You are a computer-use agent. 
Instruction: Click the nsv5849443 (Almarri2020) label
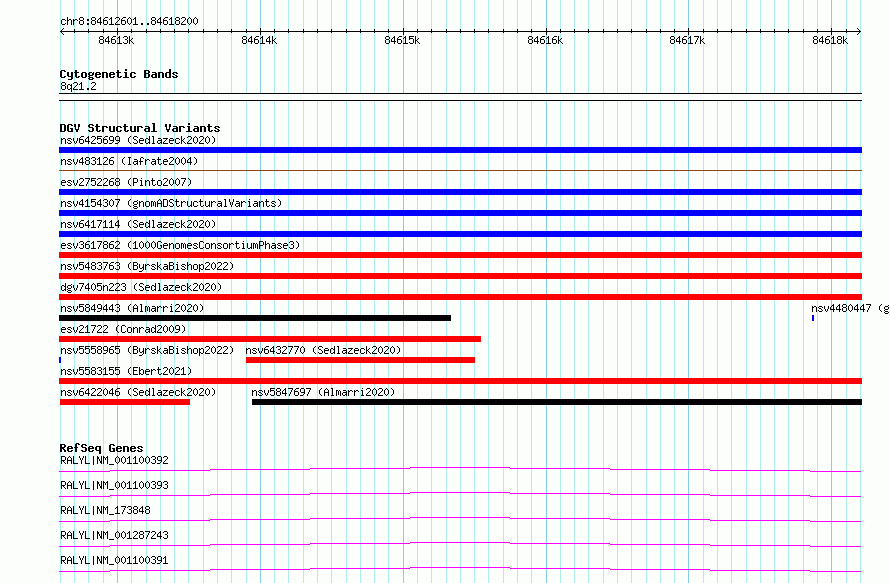click(x=132, y=308)
